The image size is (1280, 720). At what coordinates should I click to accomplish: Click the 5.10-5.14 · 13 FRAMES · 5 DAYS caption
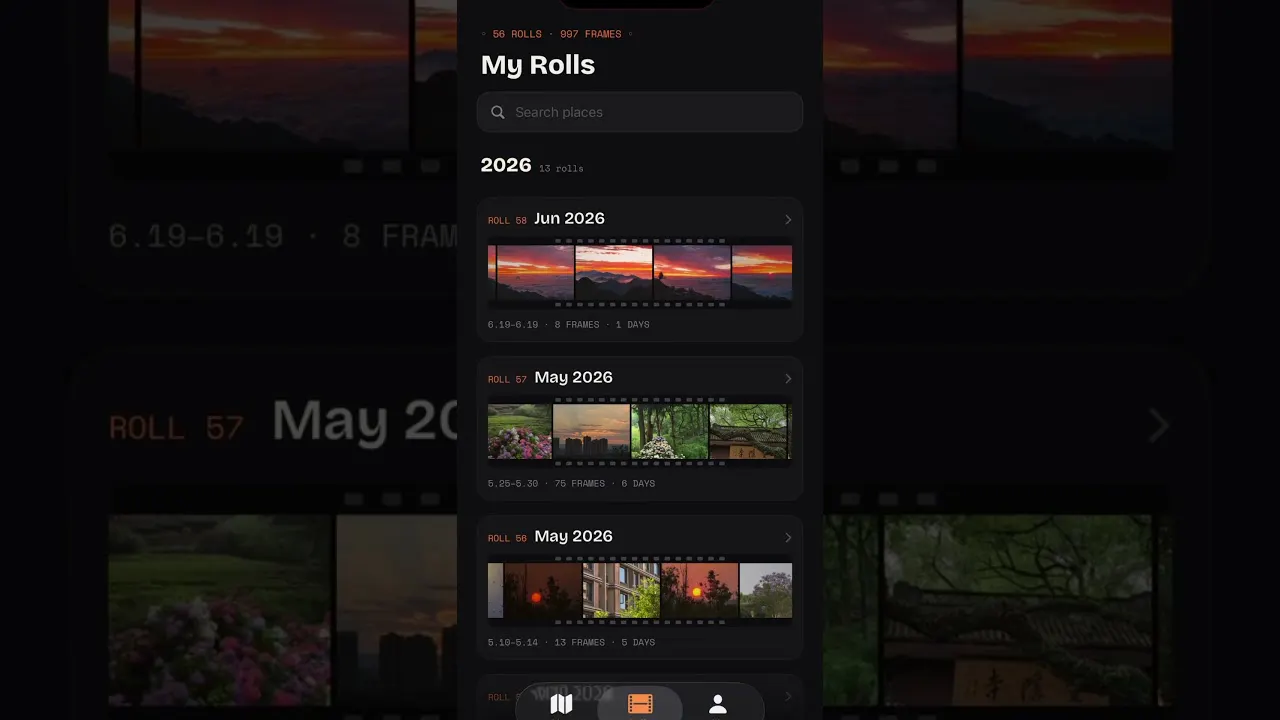pyautogui.click(x=572, y=643)
